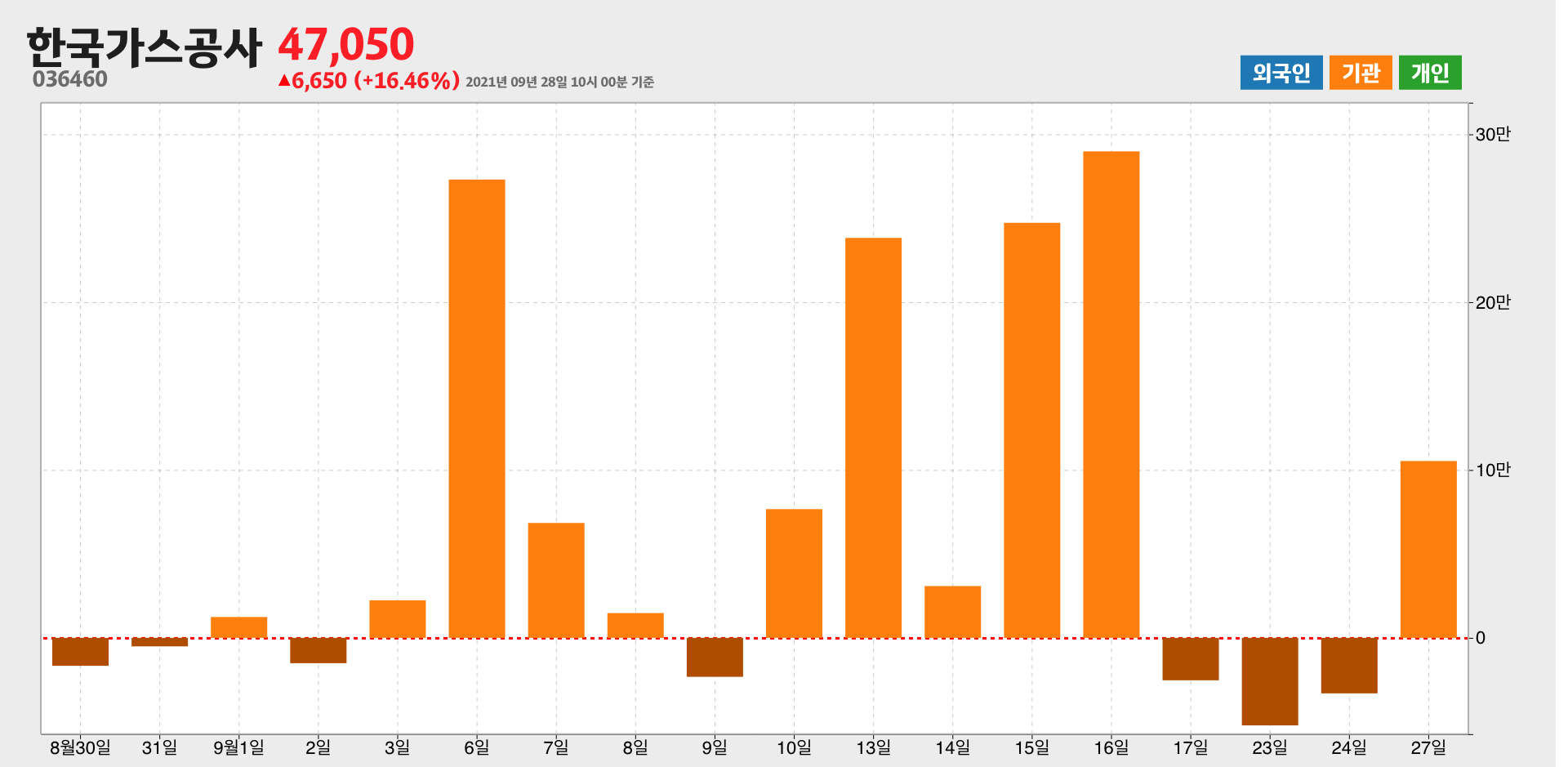The image size is (1568, 767).
Task: Click the 2일 negative bar
Action: point(318,650)
